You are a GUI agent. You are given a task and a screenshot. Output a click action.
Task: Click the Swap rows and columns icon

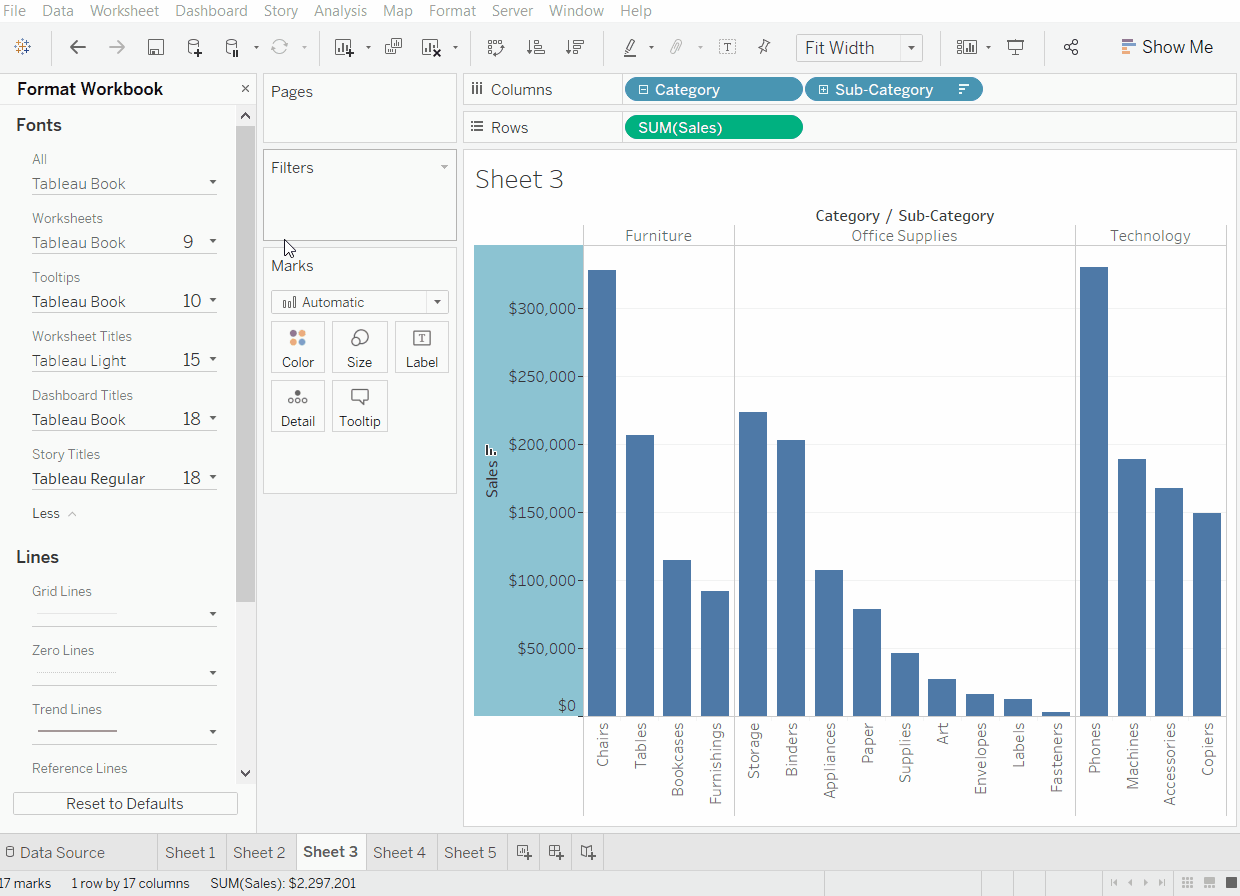pos(495,47)
